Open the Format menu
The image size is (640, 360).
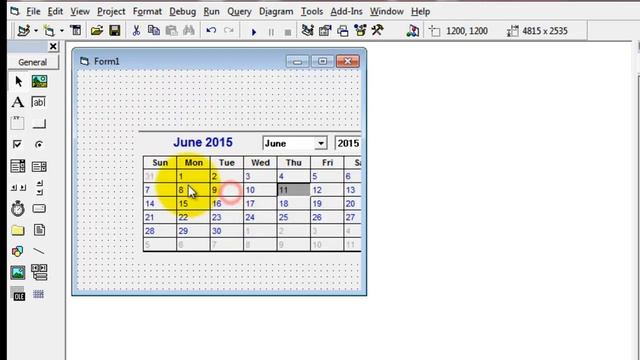tap(147, 11)
